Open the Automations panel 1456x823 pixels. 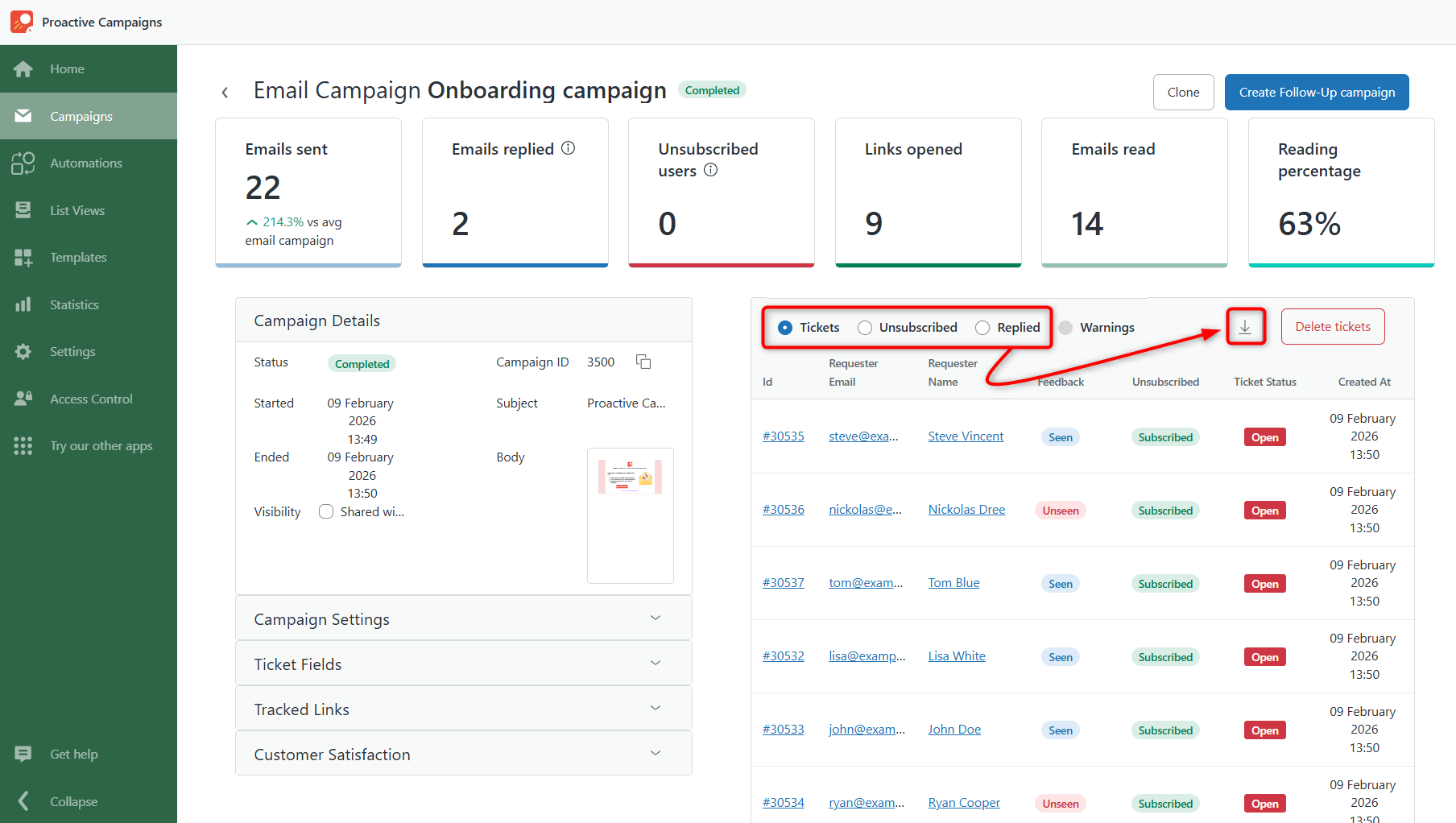[85, 163]
